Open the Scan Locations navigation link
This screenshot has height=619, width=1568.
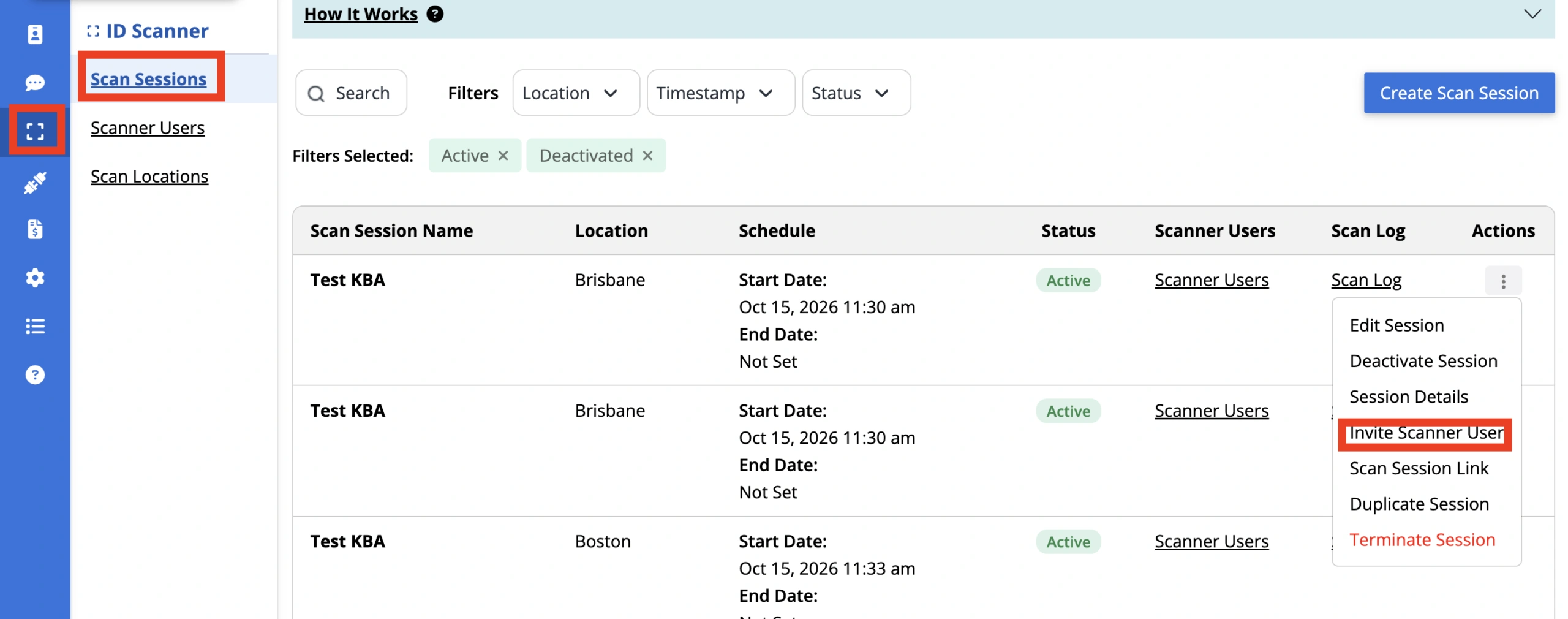coord(149,177)
